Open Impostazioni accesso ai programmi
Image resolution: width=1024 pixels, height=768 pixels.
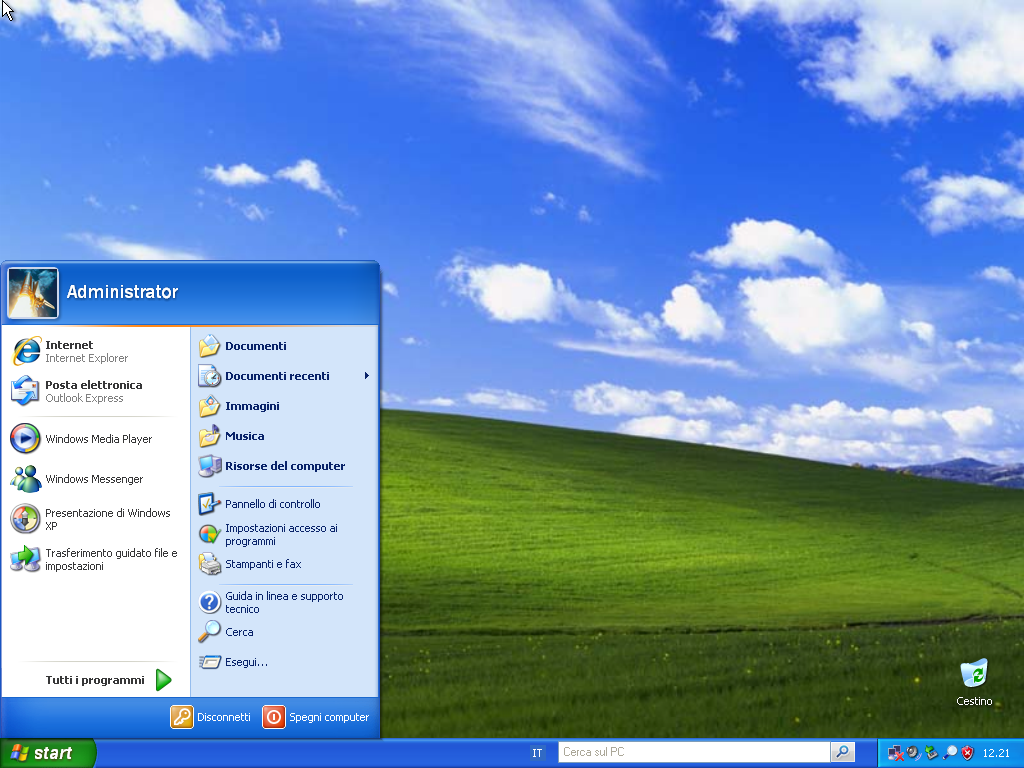tap(285, 534)
